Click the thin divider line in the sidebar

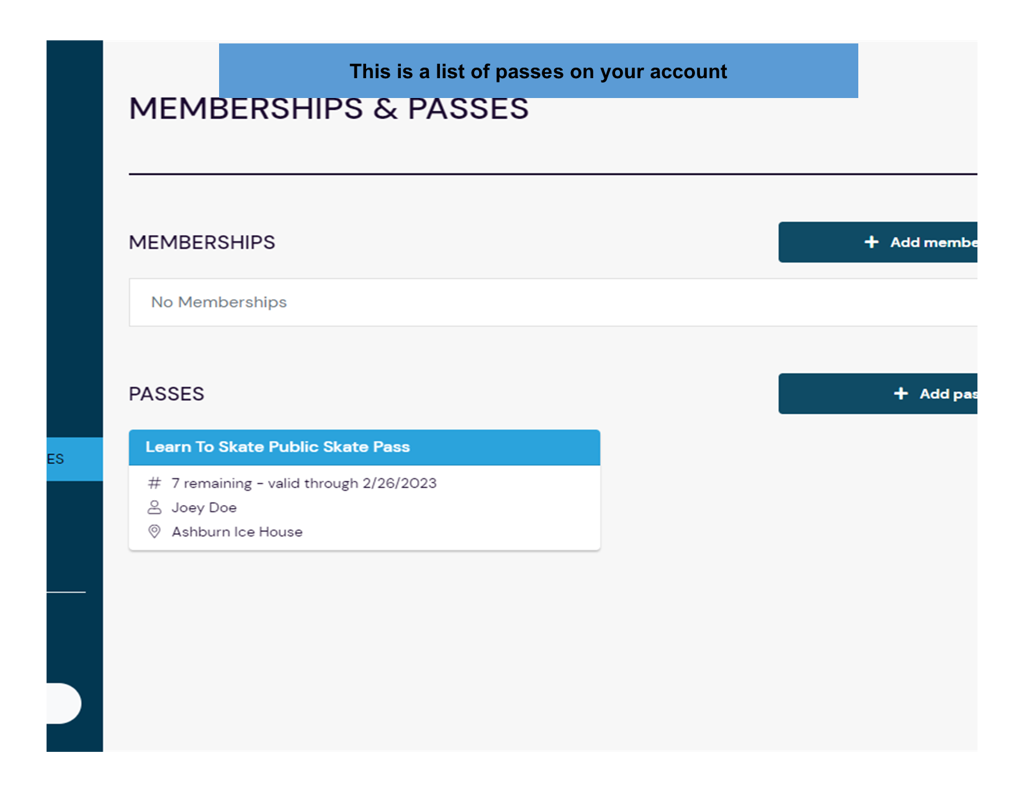(66, 592)
